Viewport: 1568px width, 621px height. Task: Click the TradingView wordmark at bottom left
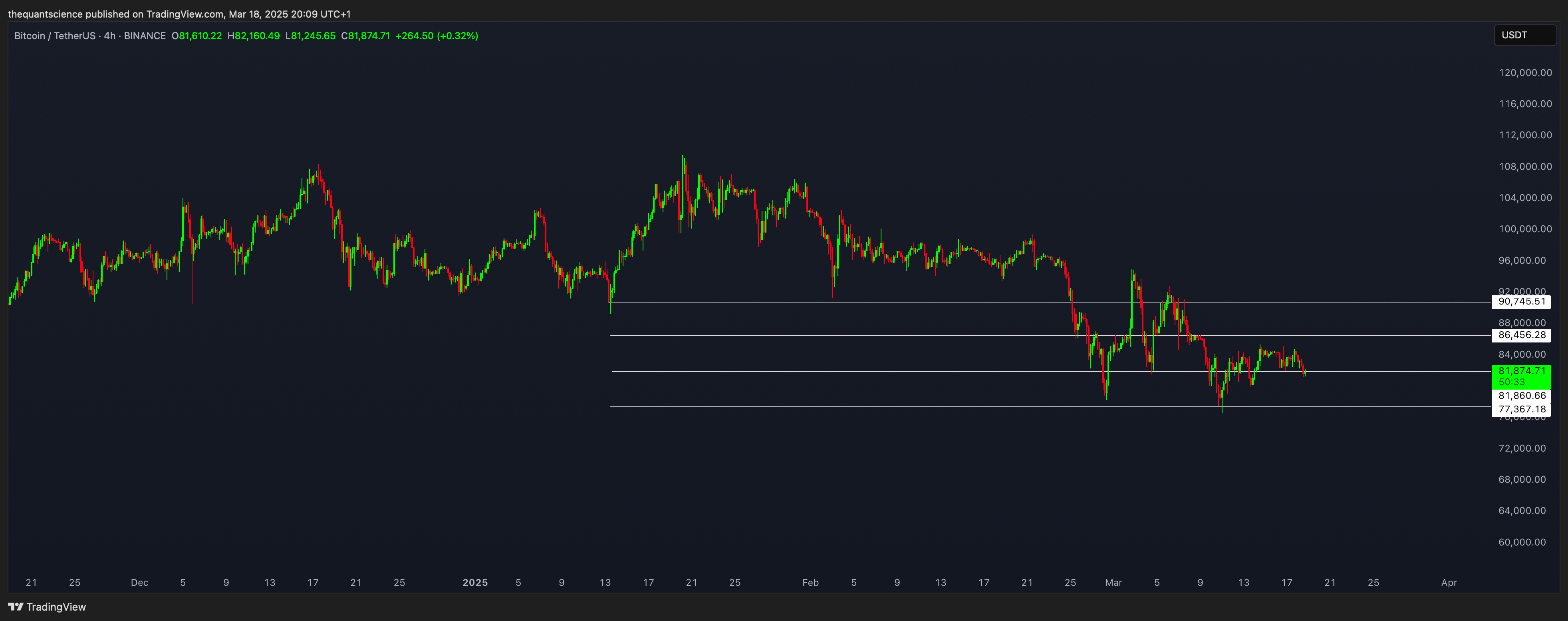(56, 607)
